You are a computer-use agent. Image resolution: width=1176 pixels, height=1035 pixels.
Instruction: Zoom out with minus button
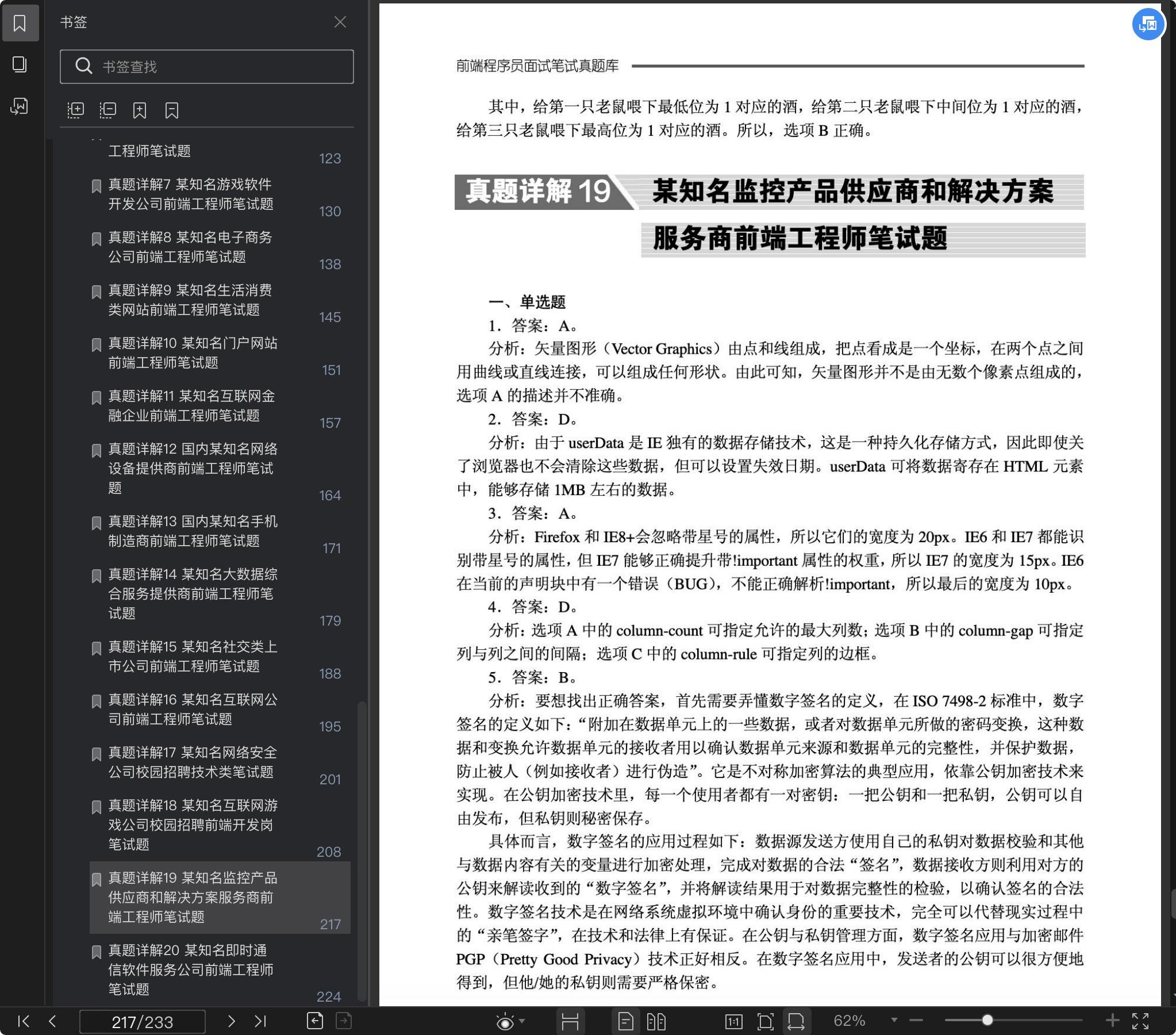pyautogui.click(x=916, y=1021)
